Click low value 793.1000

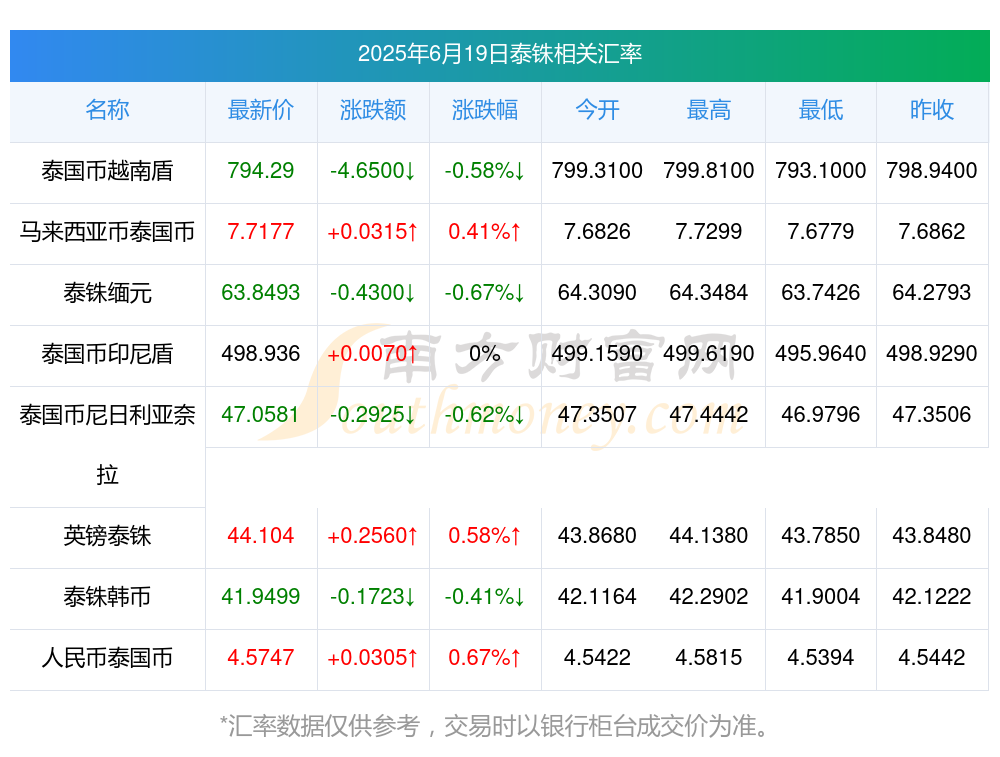click(821, 171)
